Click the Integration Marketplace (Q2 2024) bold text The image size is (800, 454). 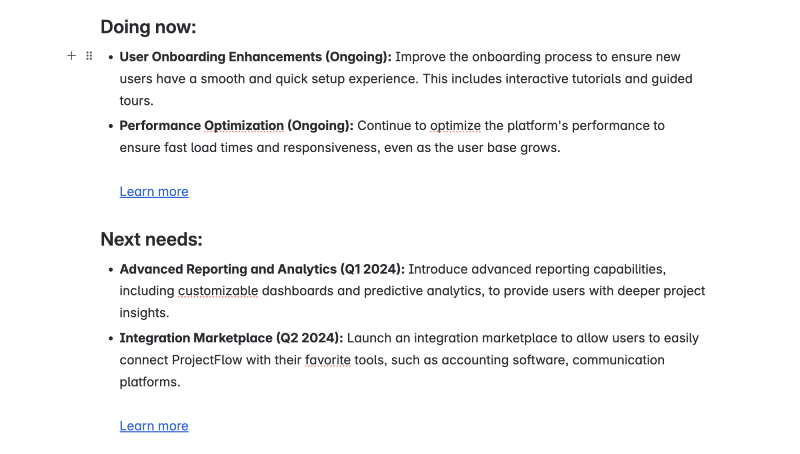coord(231,338)
